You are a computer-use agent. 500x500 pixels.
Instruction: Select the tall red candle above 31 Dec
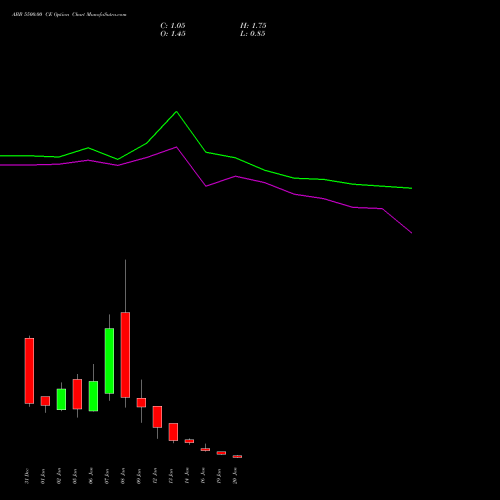coord(29,371)
